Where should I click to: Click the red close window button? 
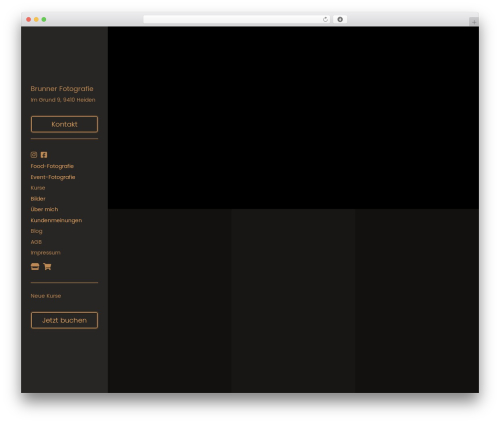29,19
